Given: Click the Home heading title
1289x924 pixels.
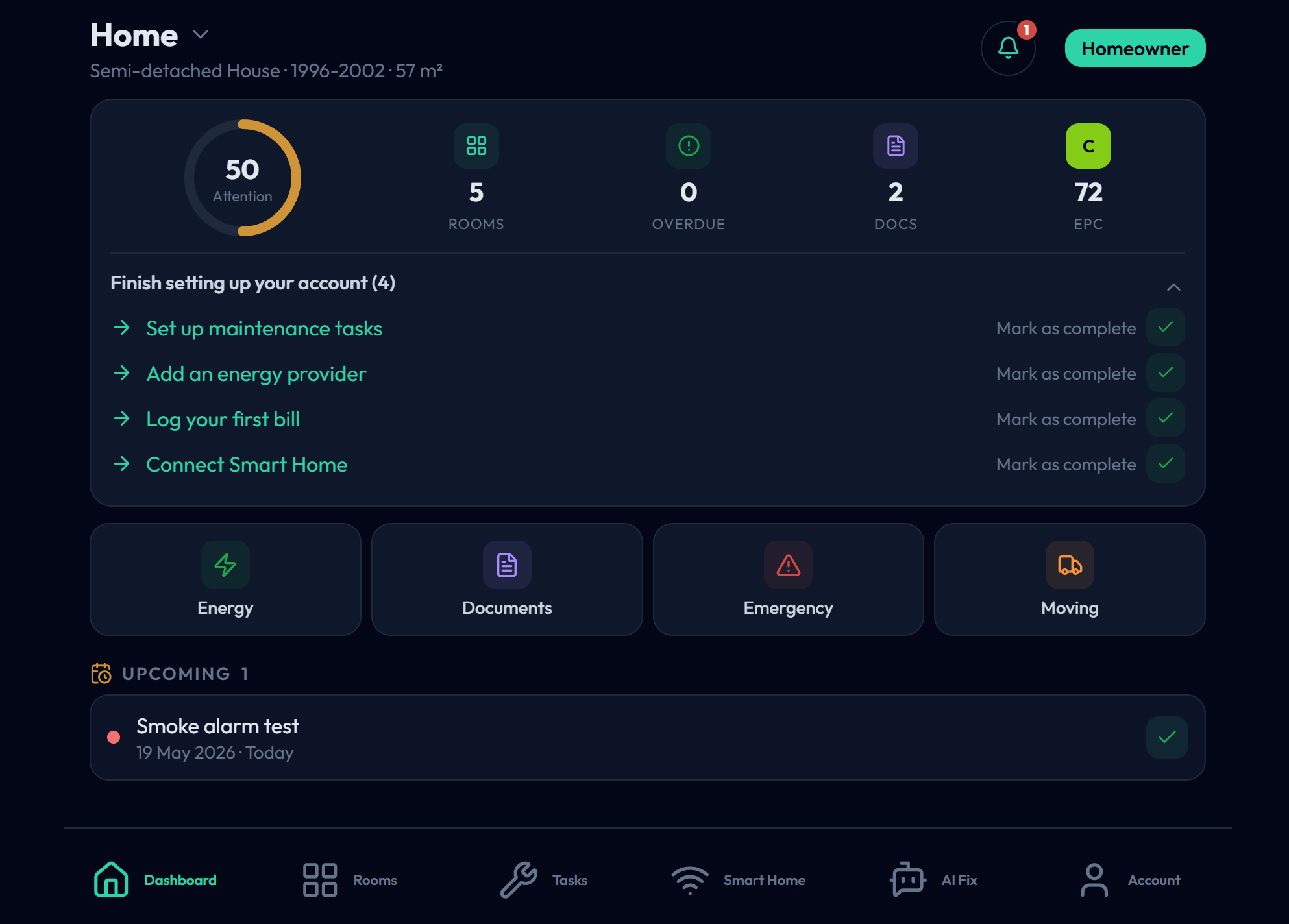Looking at the screenshot, I should click(x=134, y=35).
